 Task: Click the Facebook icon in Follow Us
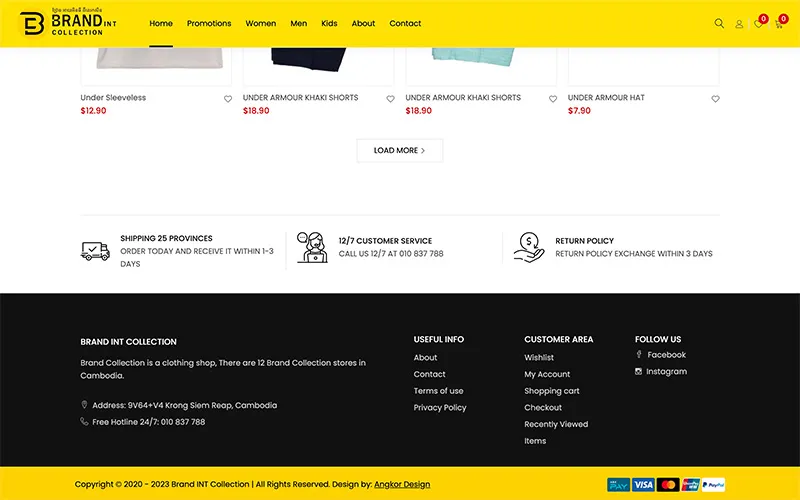point(639,354)
